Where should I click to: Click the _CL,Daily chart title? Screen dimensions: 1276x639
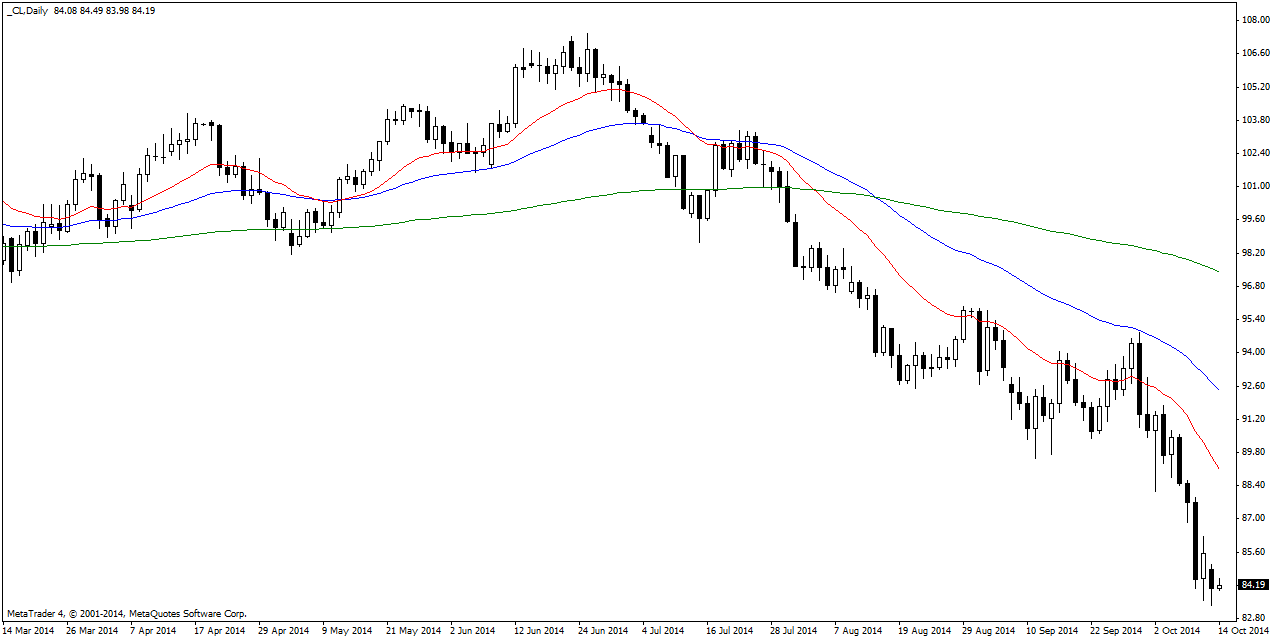28,10
